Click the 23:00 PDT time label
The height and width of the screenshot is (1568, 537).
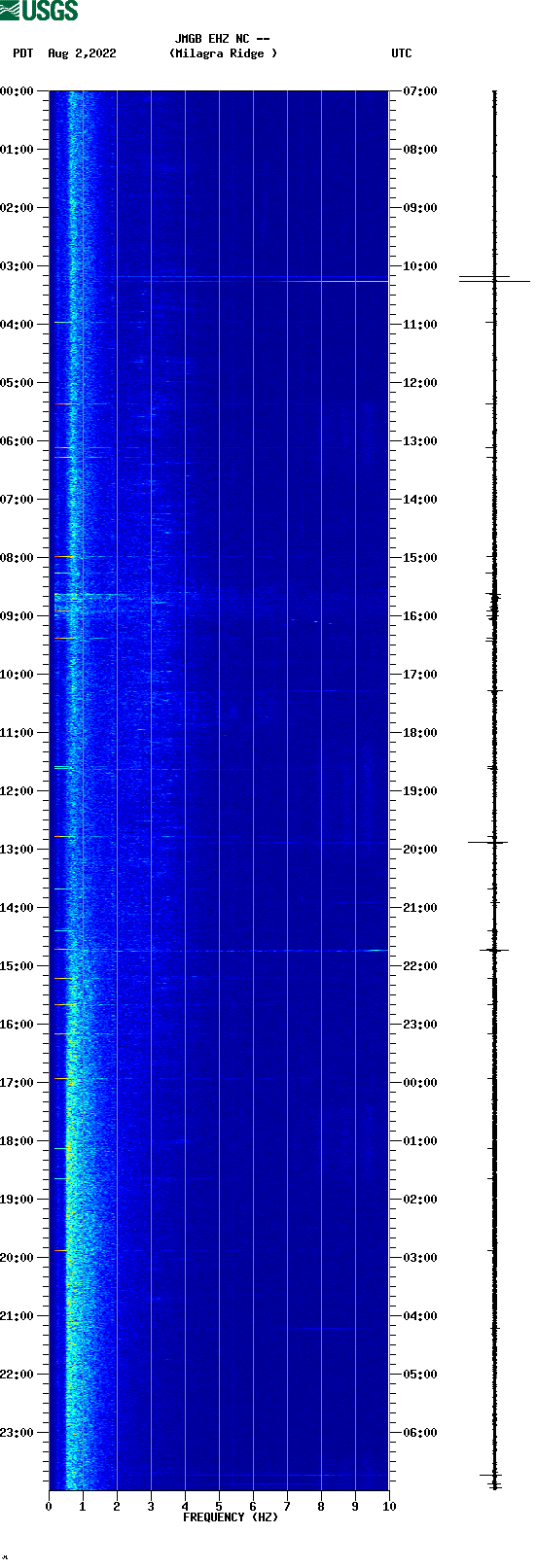[x=18, y=1433]
